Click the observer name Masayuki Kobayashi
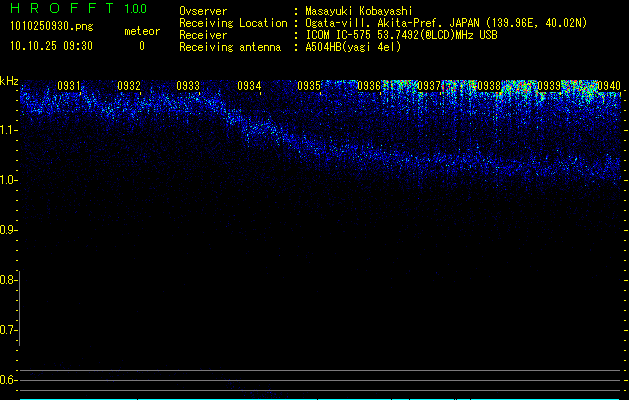 tap(359, 11)
